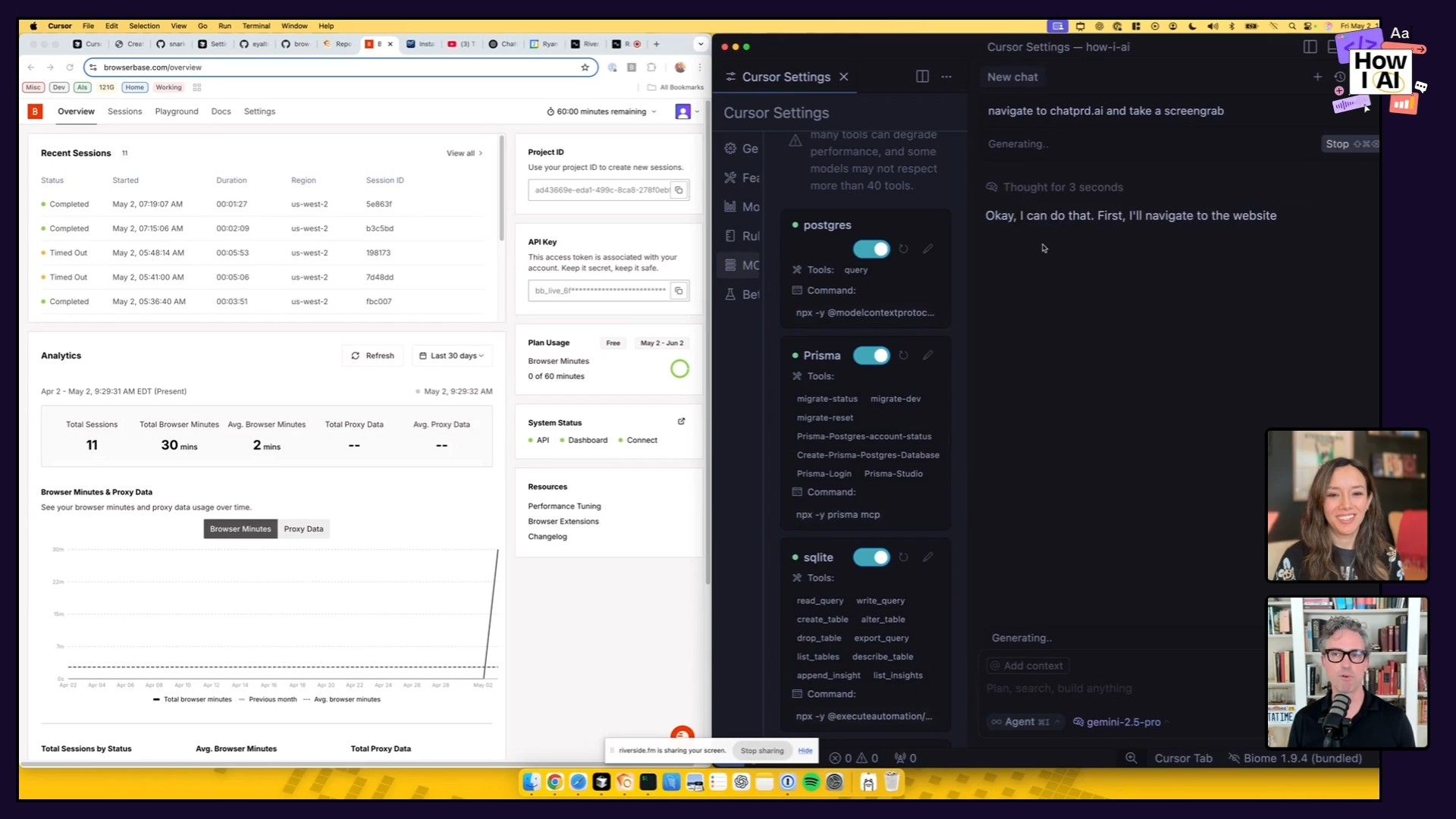
Task: Open Chrome from the dock
Action: coord(554,782)
